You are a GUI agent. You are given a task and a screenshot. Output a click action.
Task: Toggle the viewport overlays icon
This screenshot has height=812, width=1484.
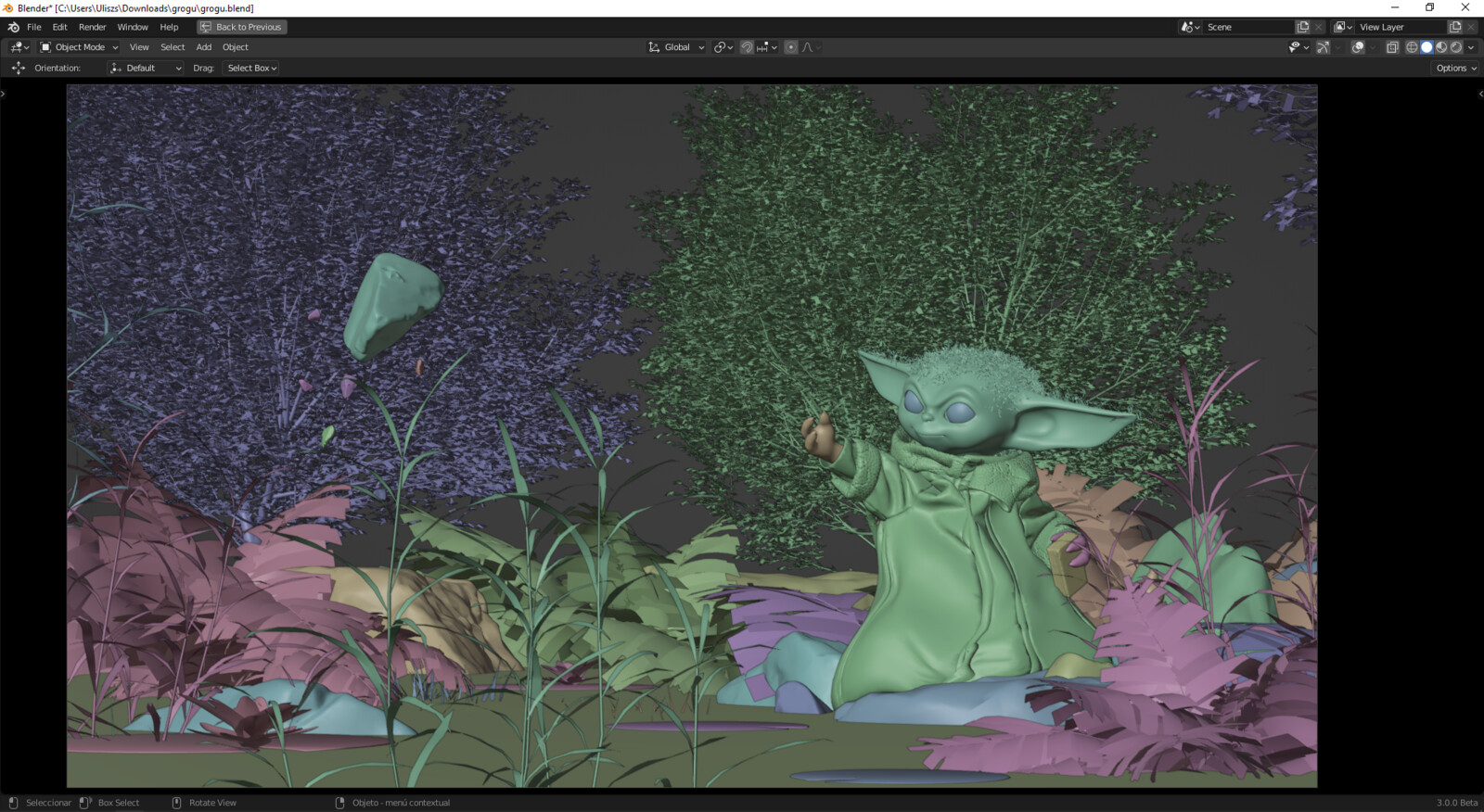1358,47
